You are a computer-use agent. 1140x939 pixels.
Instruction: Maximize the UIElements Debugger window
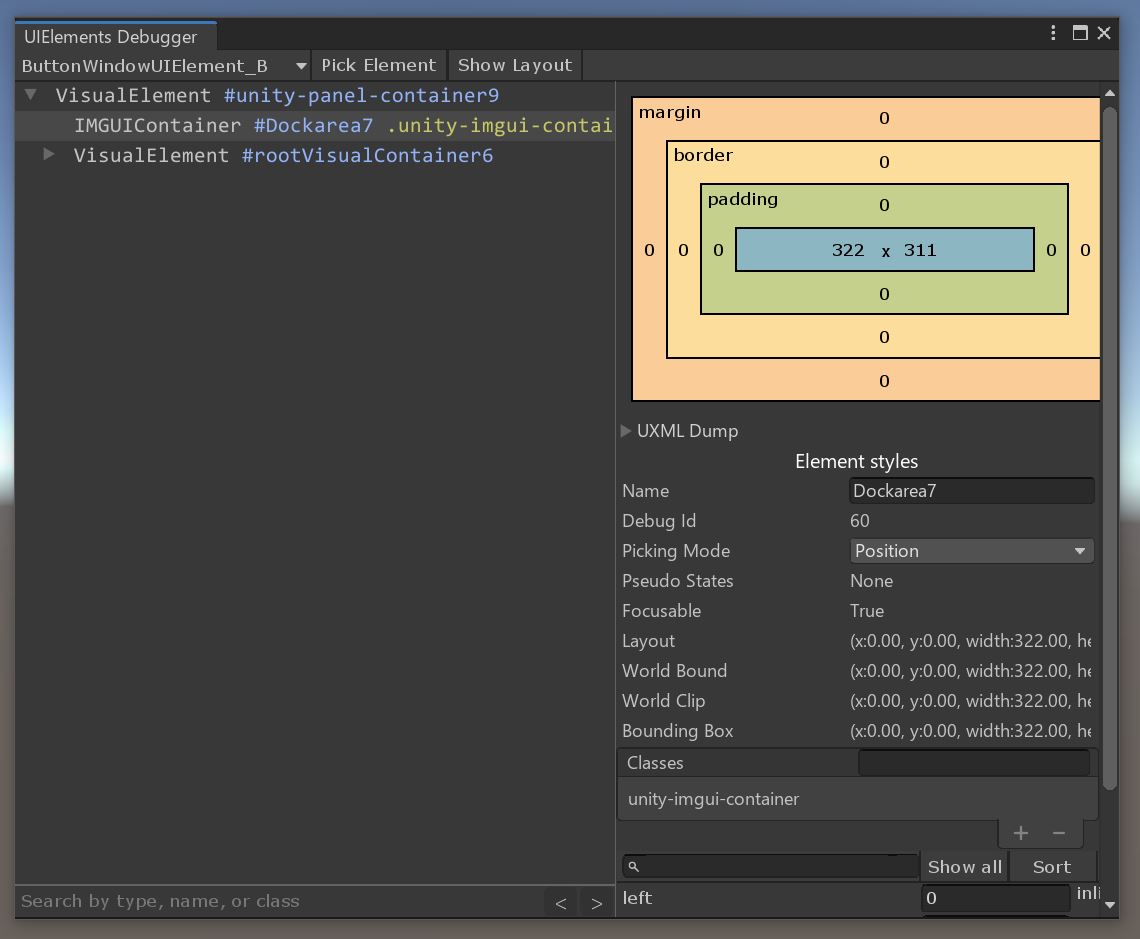tap(1080, 33)
